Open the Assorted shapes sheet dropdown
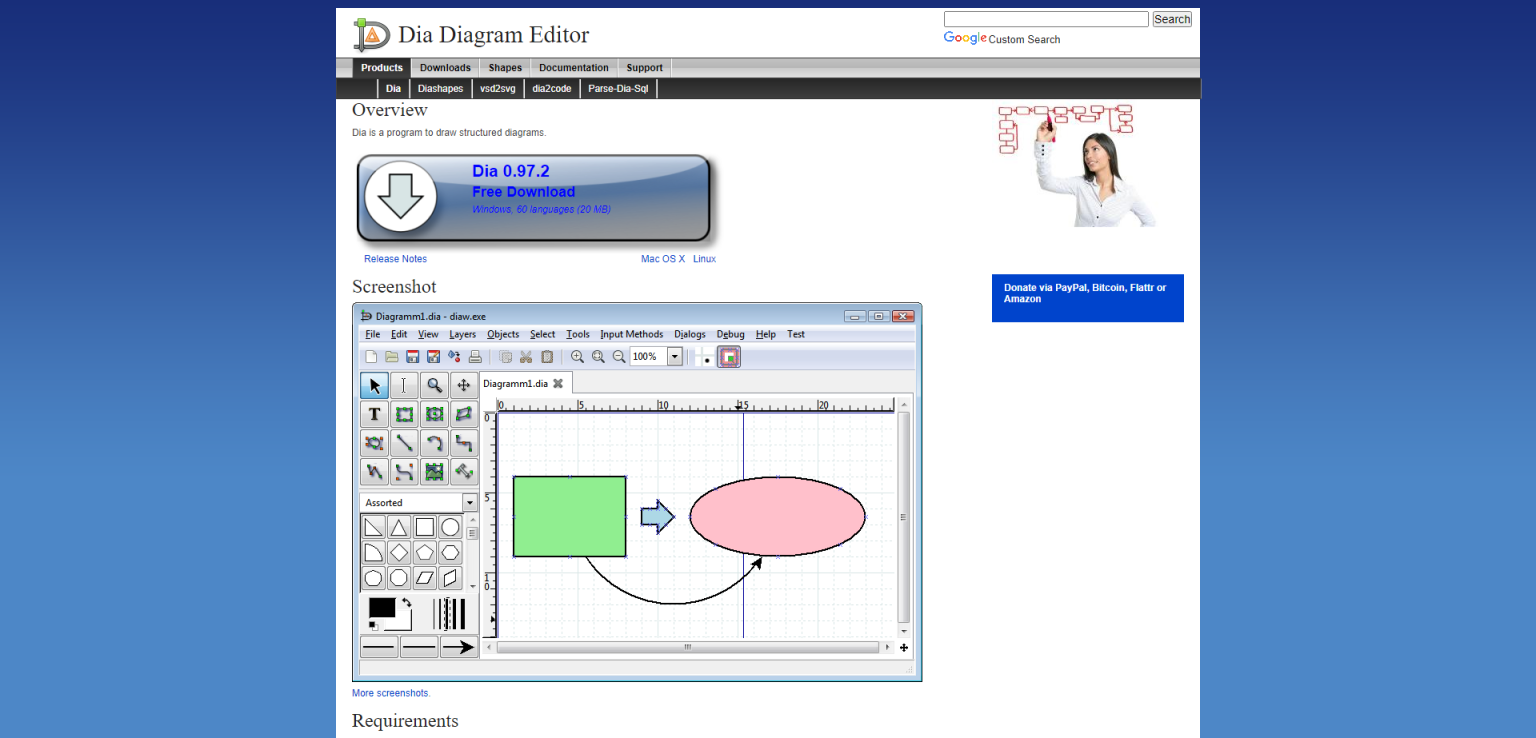Viewport: 1536px width, 738px height. [469, 502]
